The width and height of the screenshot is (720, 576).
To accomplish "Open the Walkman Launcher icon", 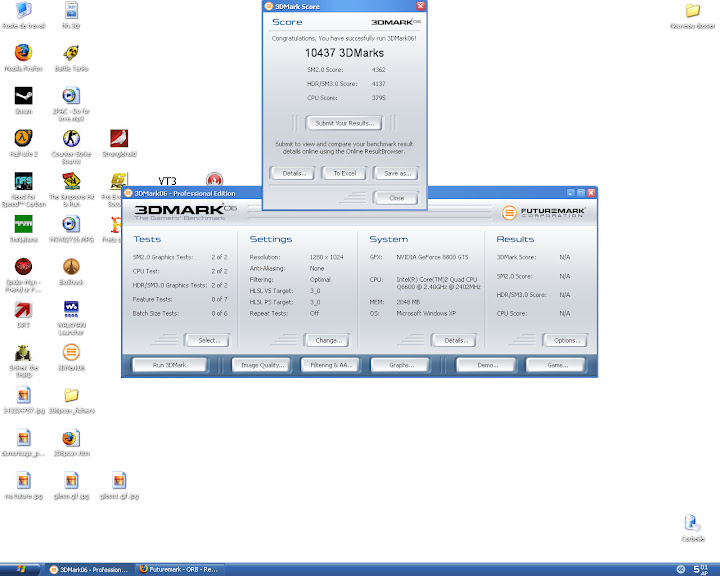I will pos(71,317).
